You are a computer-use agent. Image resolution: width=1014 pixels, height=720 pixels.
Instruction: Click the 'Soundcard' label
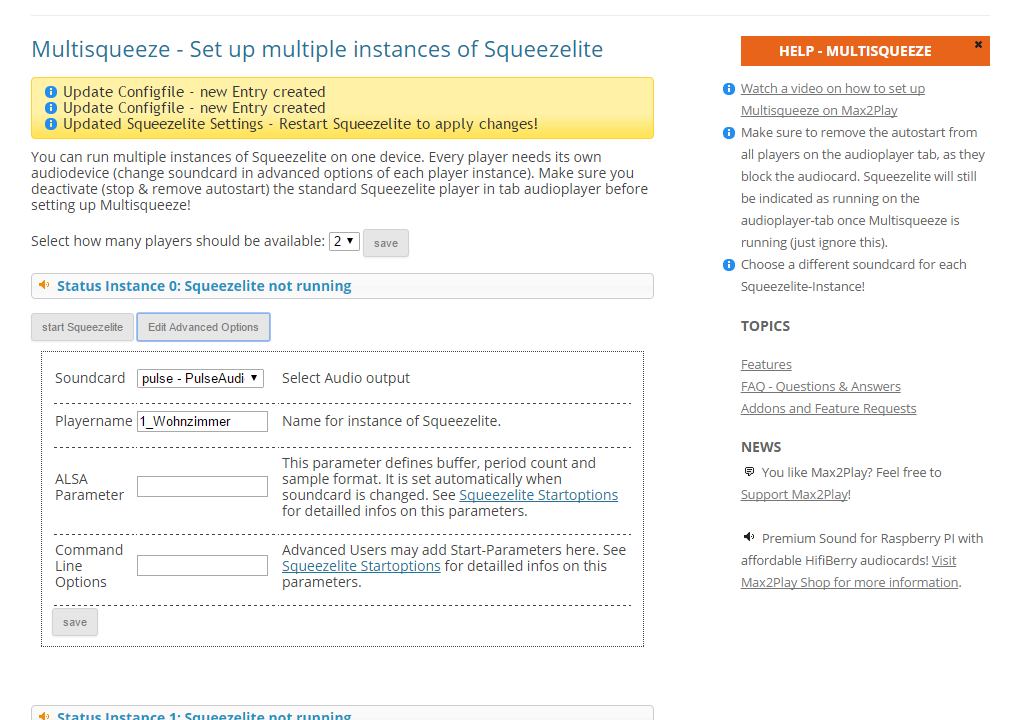point(90,378)
